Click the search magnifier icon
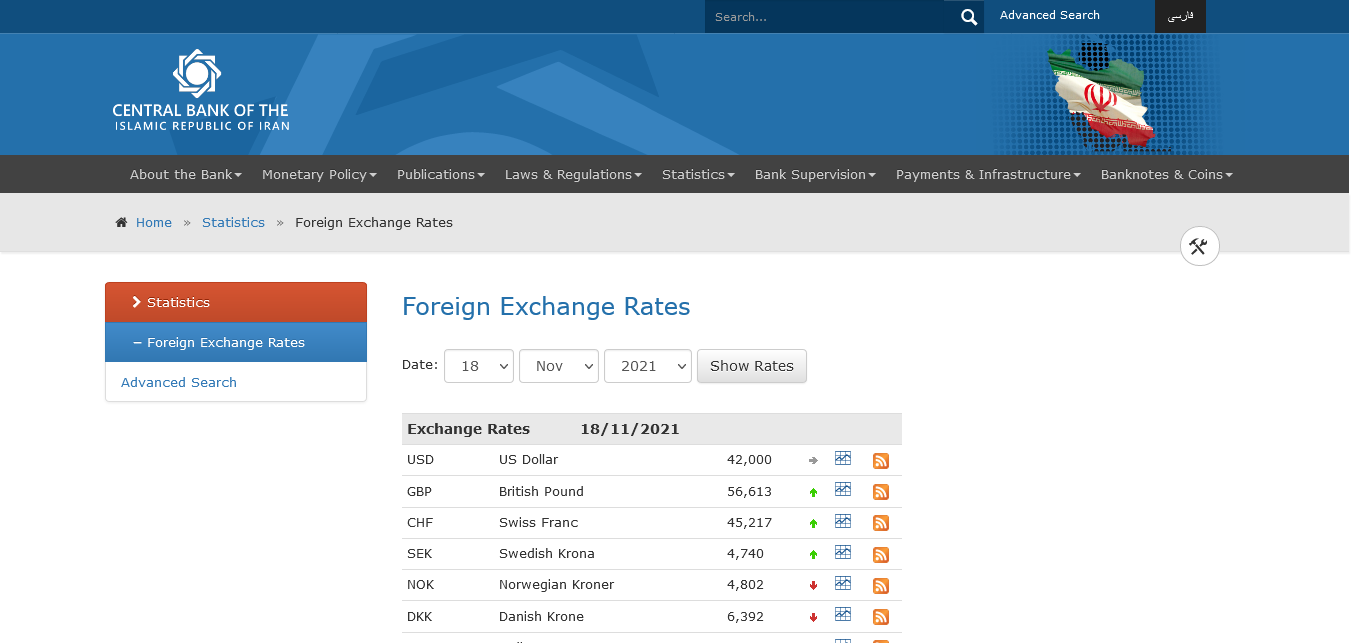Viewport: 1366px width, 643px height. [968, 17]
